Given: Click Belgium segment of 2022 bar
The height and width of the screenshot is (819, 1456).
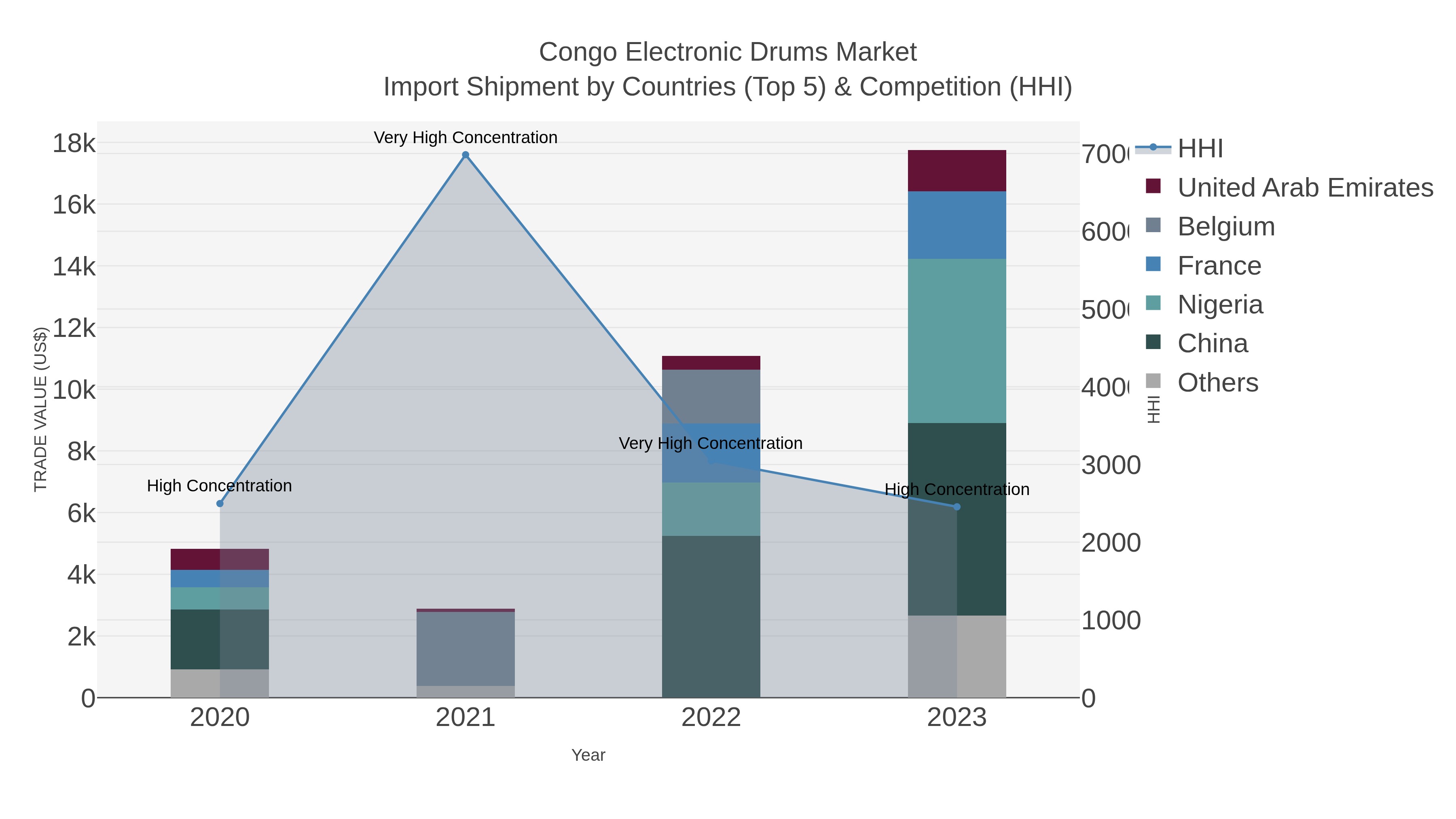Looking at the screenshot, I should click(x=711, y=397).
